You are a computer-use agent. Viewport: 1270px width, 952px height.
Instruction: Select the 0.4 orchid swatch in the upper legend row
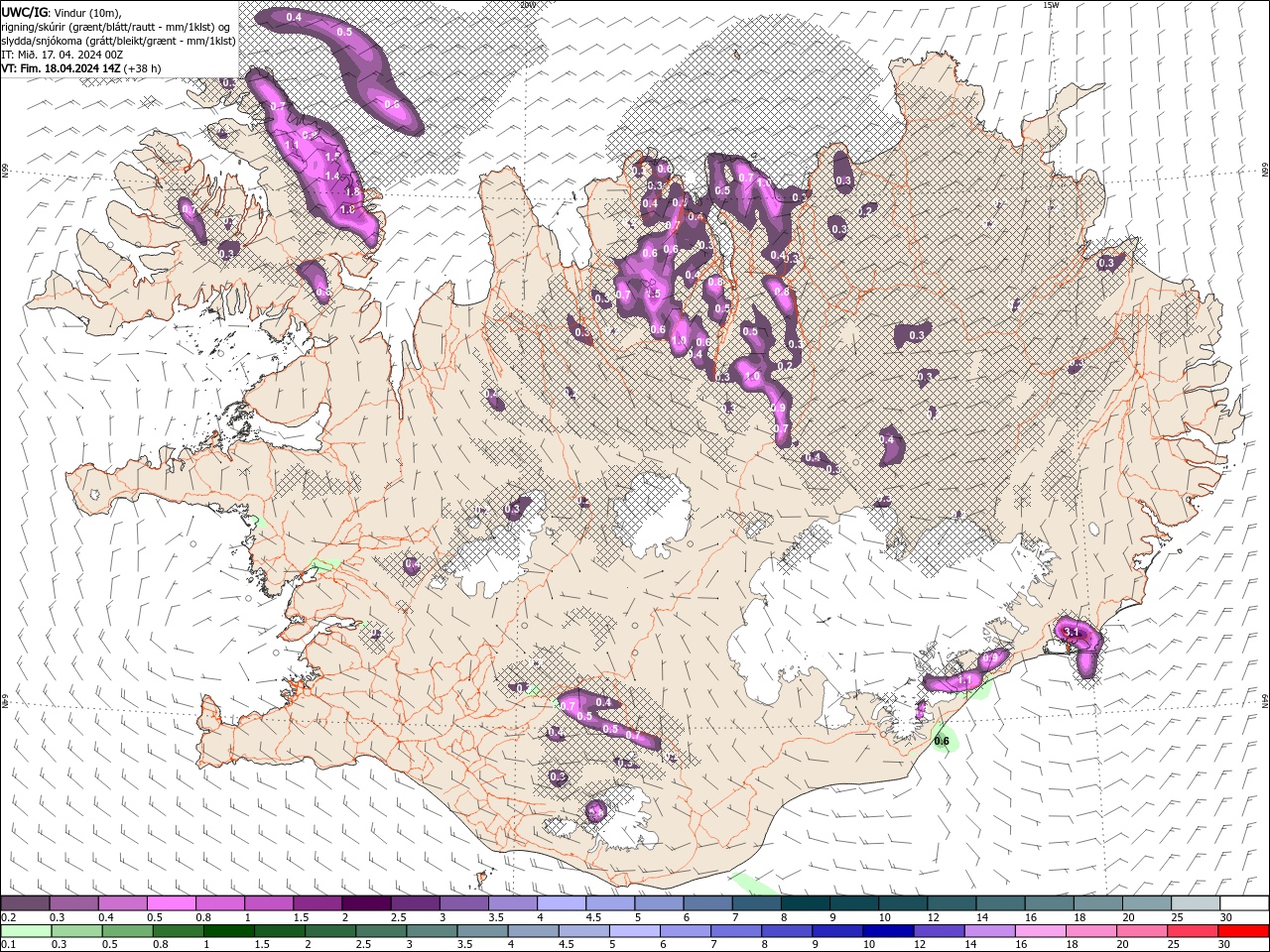[122, 903]
